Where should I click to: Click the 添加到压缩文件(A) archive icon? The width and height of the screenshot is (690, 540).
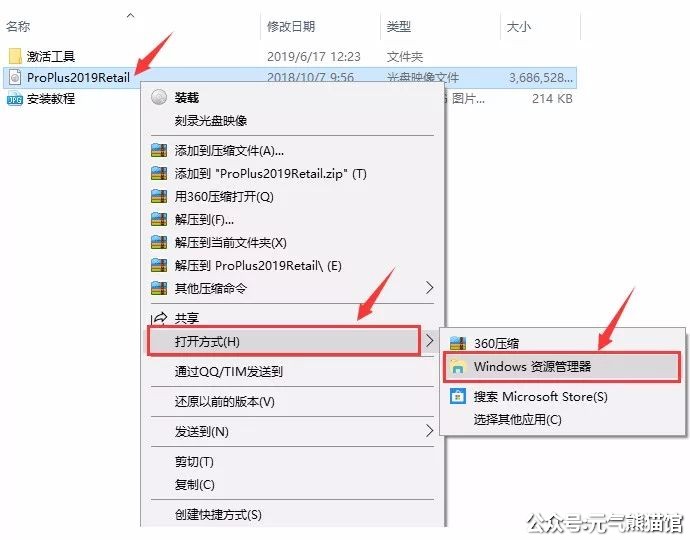[158, 150]
